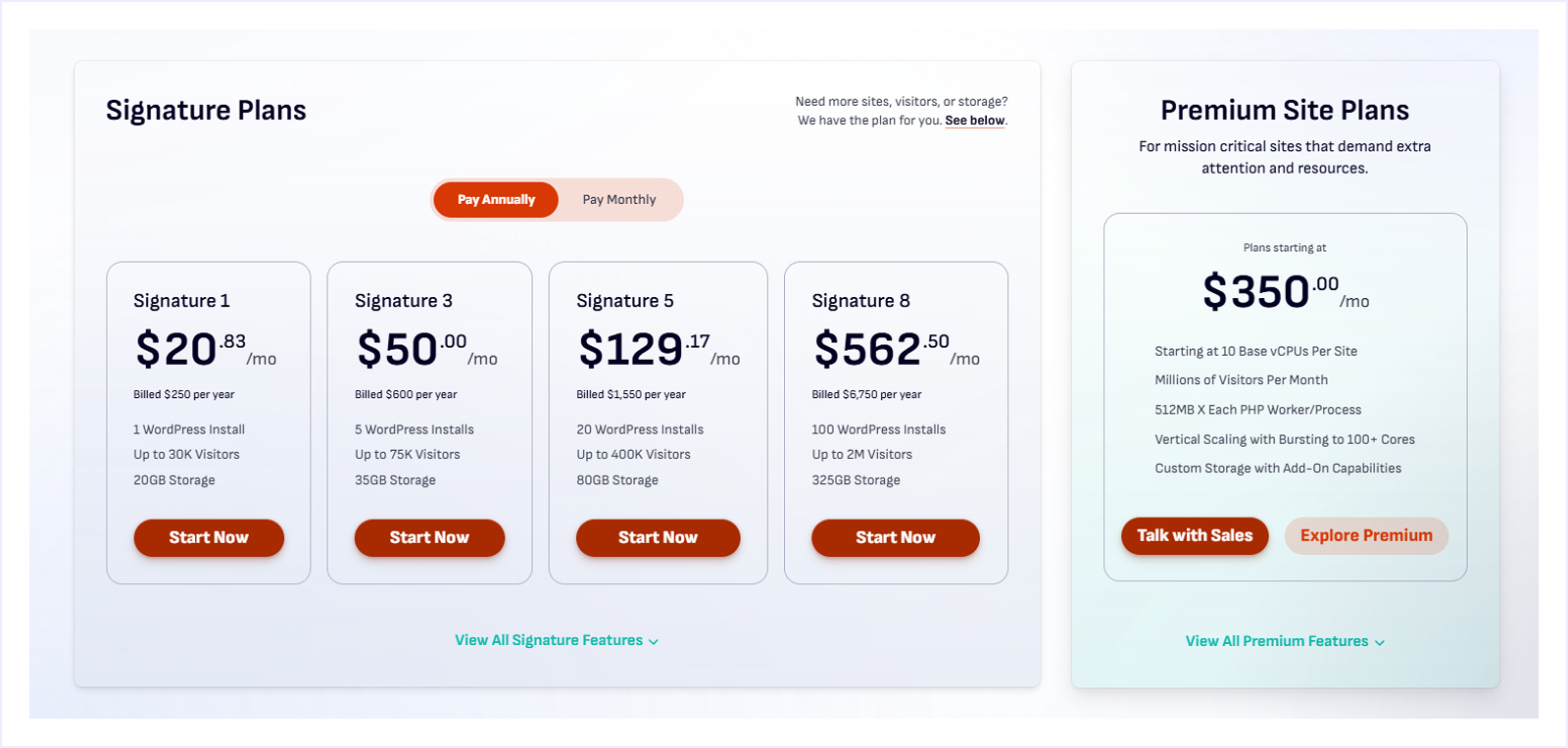The width and height of the screenshot is (1568, 748).
Task: Select the Signature 8 plan card
Action: click(895, 422)
